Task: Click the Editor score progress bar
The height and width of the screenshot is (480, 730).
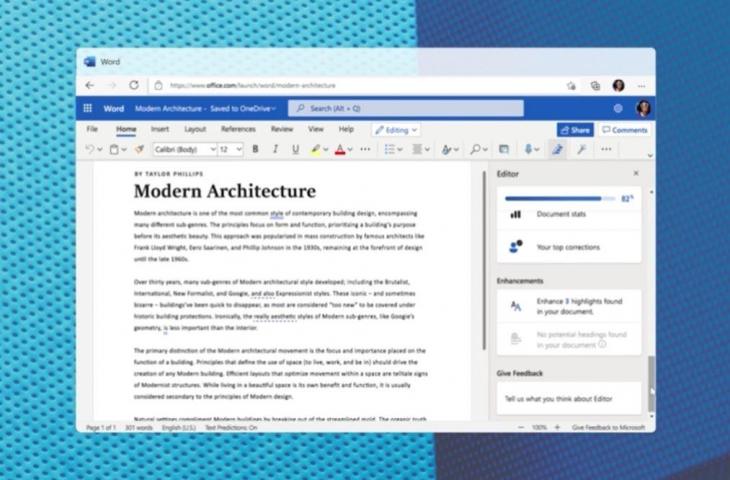Action: 560,199
